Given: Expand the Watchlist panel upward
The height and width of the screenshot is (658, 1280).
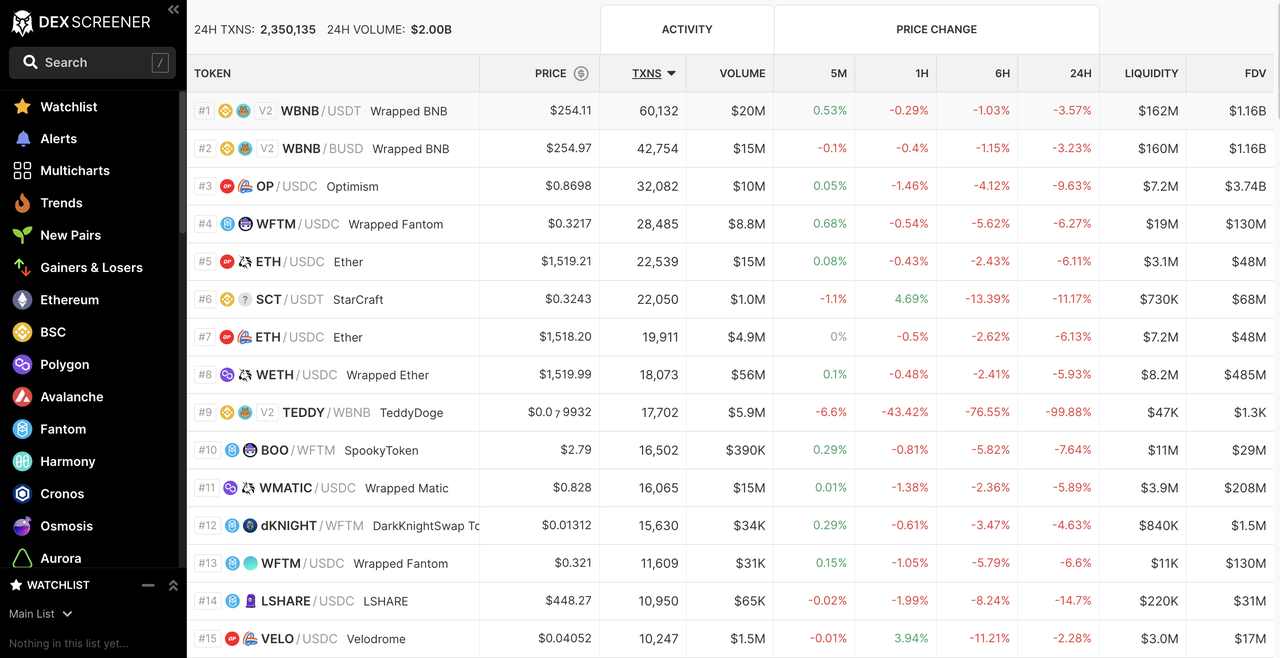Looking at the screenshot, I should (173, 585).
